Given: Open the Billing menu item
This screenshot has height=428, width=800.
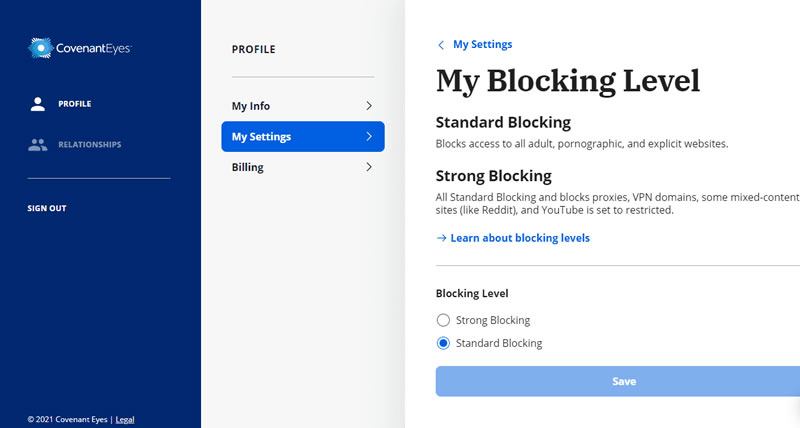Looking at the screenshot, I should [303, 167].
